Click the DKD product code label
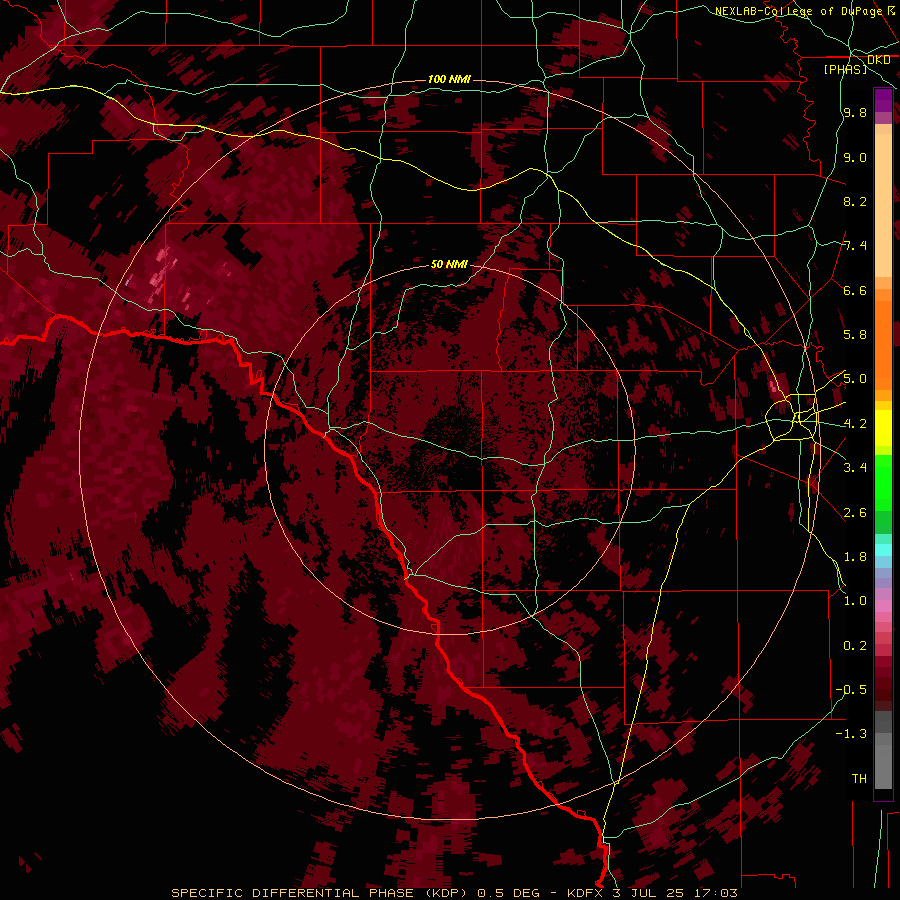 coord(879,60)
